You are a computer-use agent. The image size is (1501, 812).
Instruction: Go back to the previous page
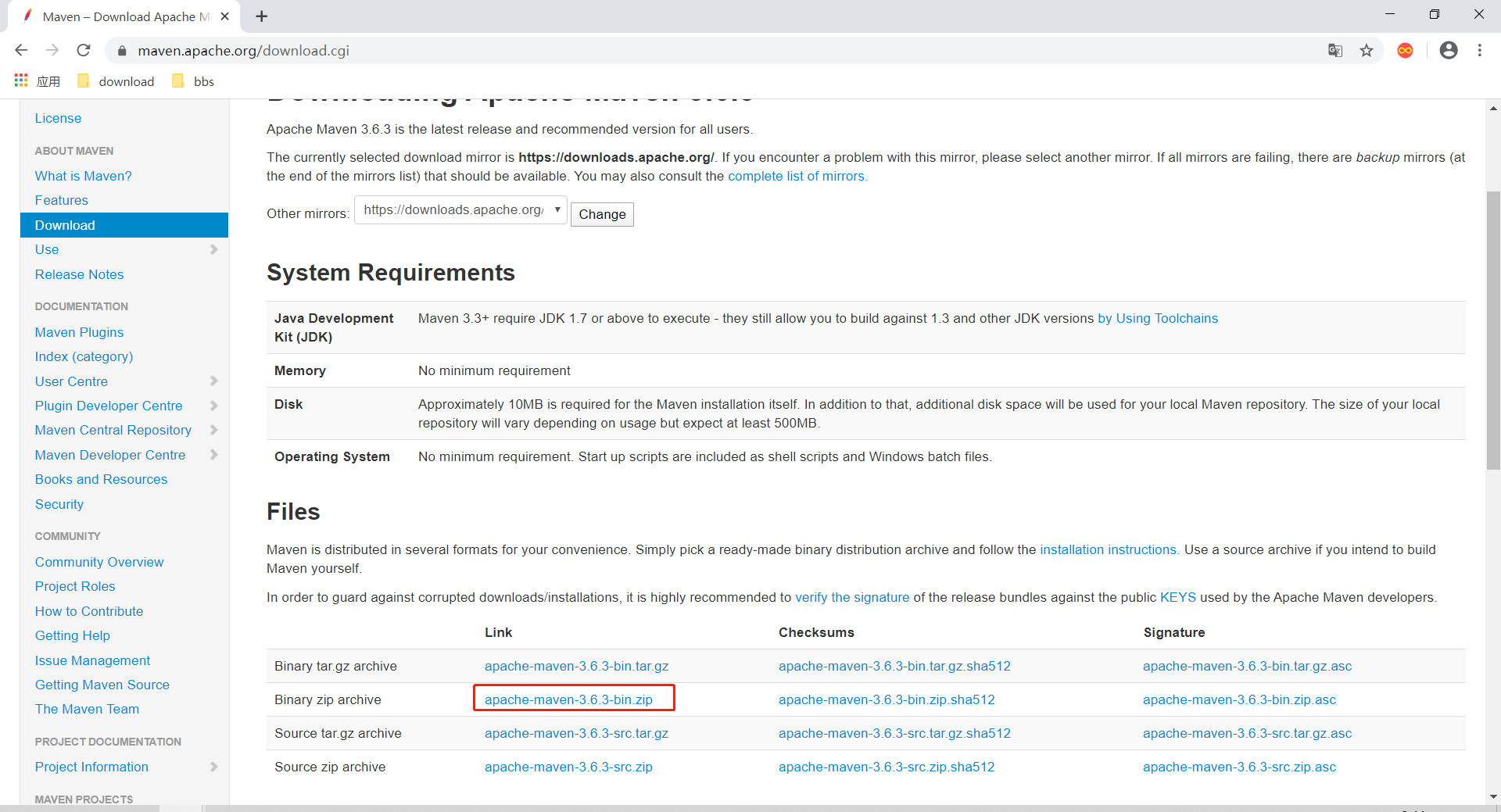click(x=21, y=50)
